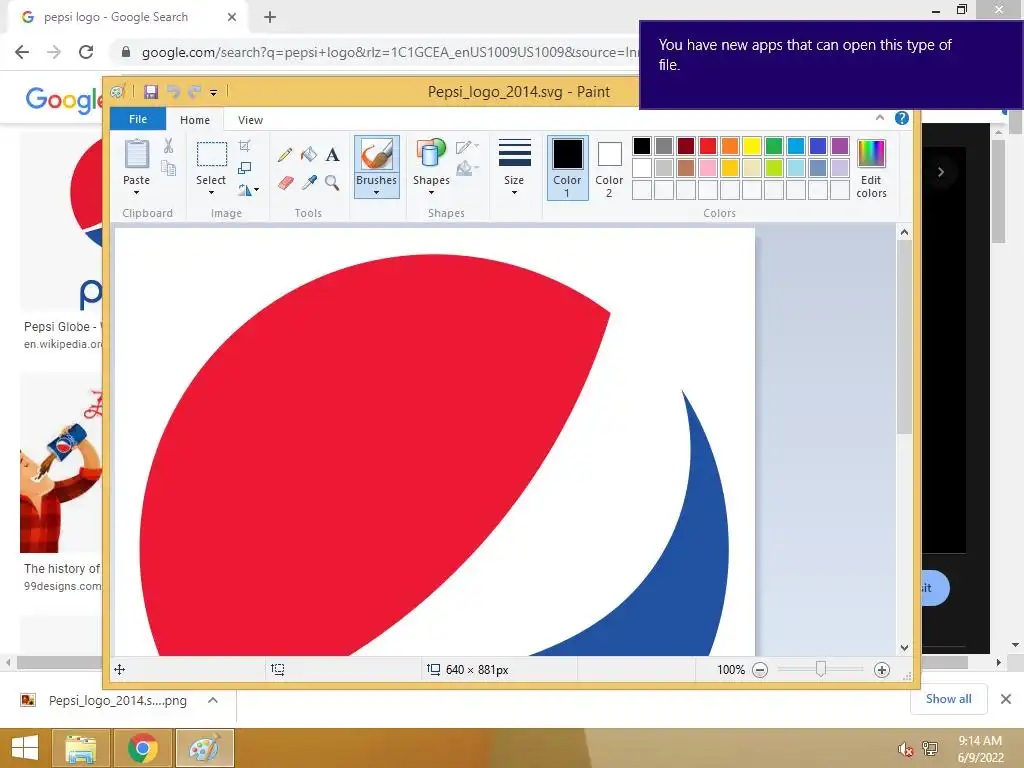Viewport: 1024px width, 768px height.
Task: Click the Copy icon in Clipboard
Action: click(168, 168)
